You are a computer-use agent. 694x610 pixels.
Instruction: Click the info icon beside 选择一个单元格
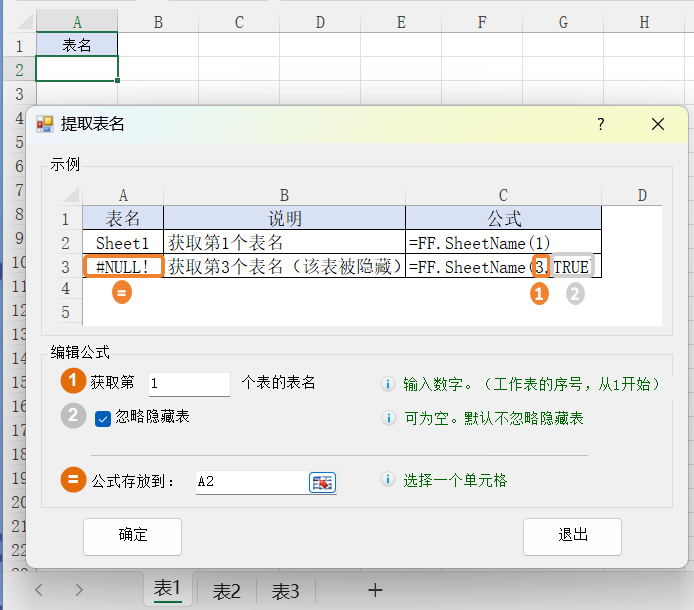coord(388,480)
